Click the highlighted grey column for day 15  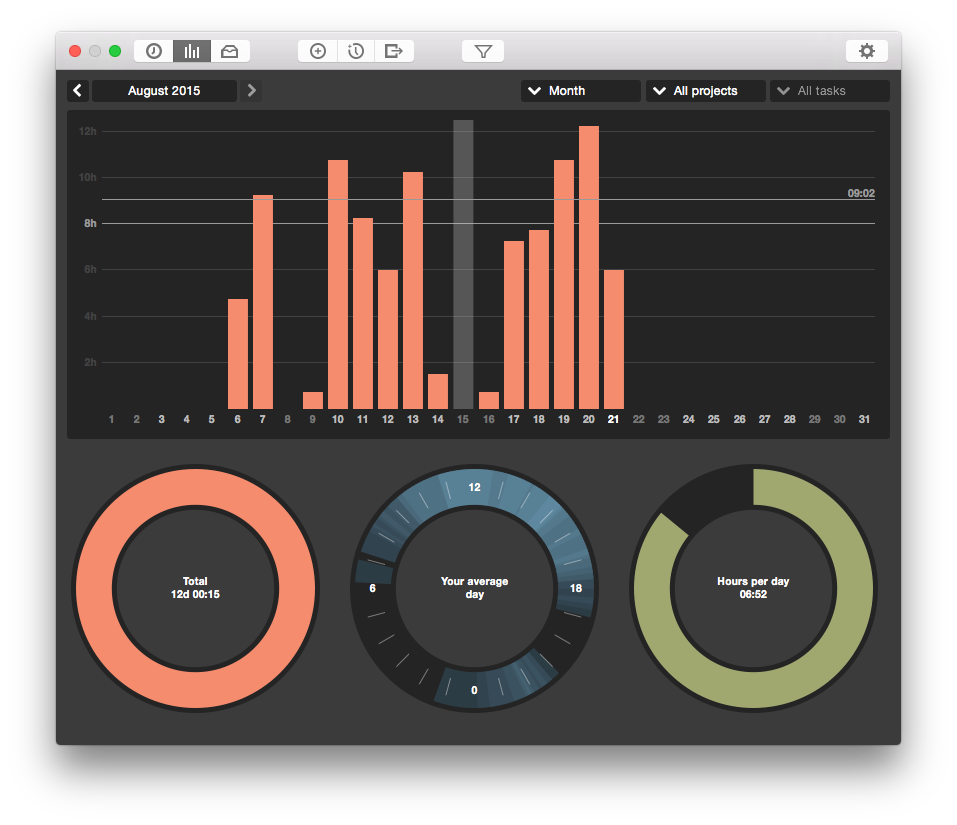point(463,264)
